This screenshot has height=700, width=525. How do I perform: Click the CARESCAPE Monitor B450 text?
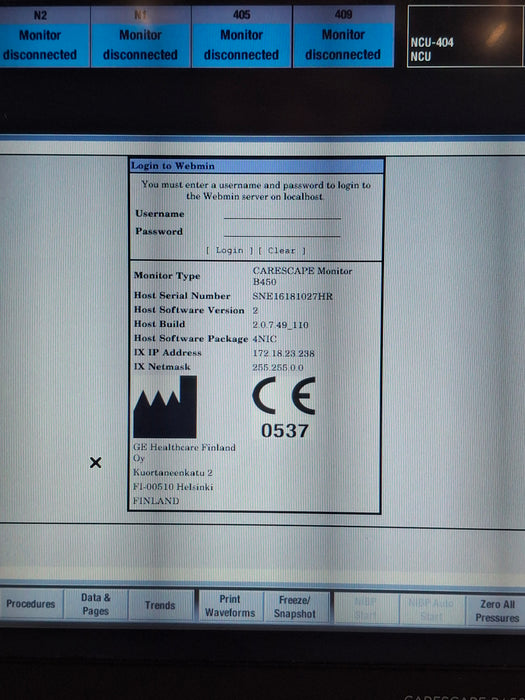(x=302, y=276)
